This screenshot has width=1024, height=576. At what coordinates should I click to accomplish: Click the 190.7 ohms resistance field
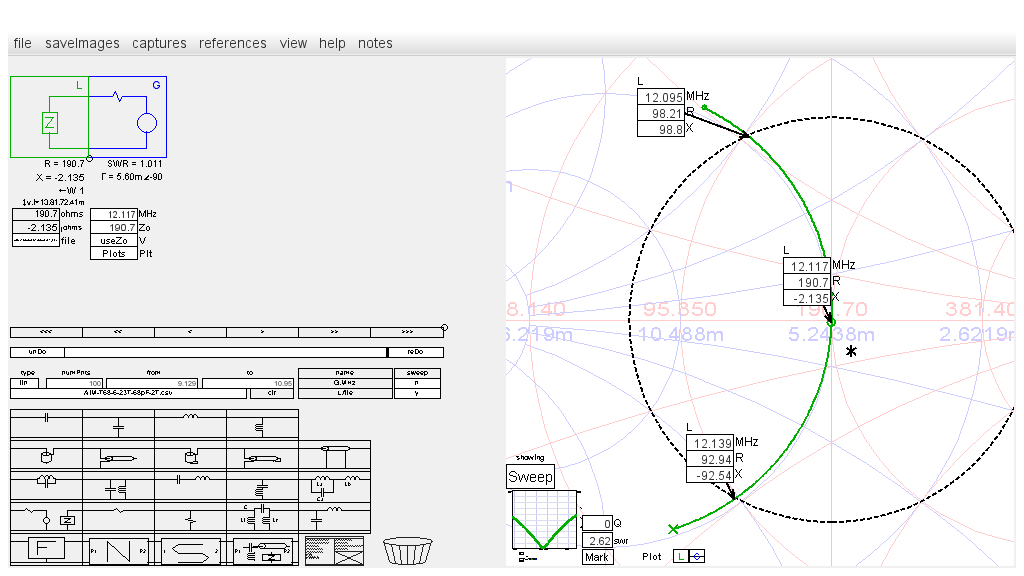tap(36, 214)
